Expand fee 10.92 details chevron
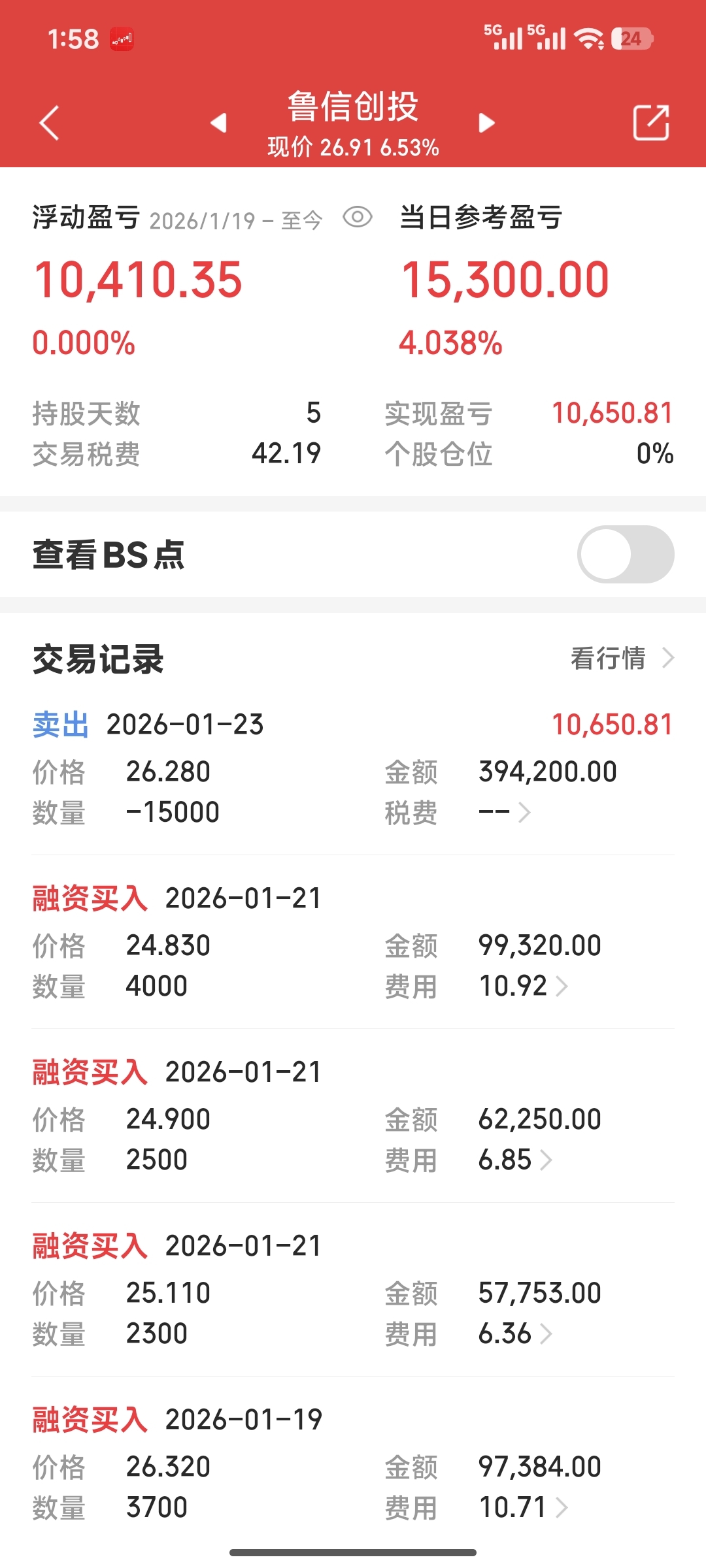This screenshot has width=706, height=1568. coord(562,986)
